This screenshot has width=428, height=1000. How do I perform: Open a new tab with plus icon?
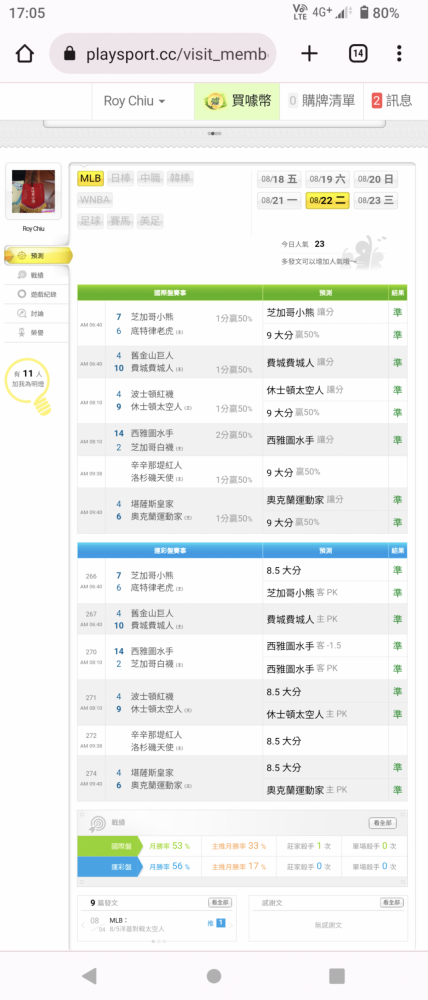tap(309, 54)
